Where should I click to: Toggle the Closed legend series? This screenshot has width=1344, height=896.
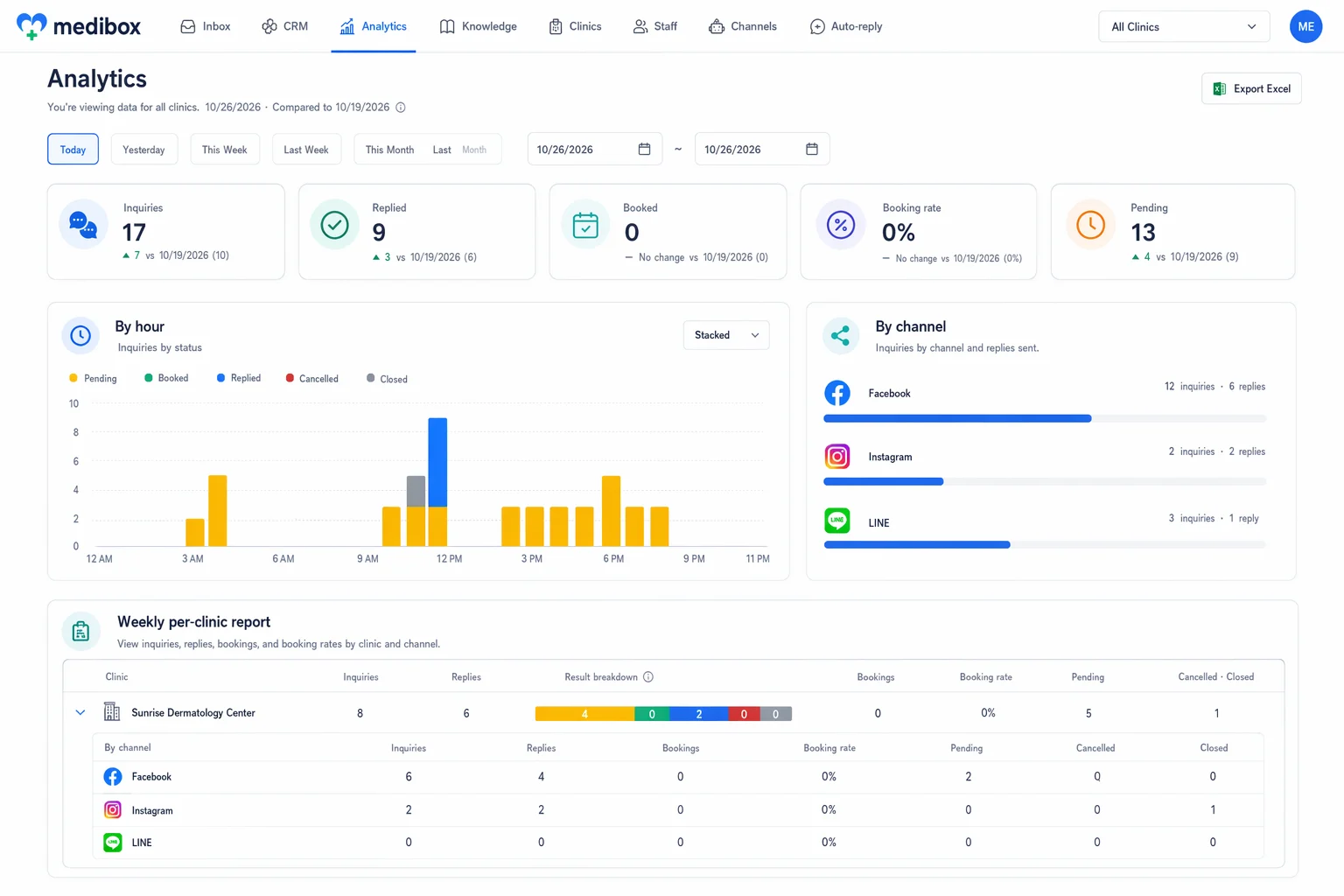[387, 379]
